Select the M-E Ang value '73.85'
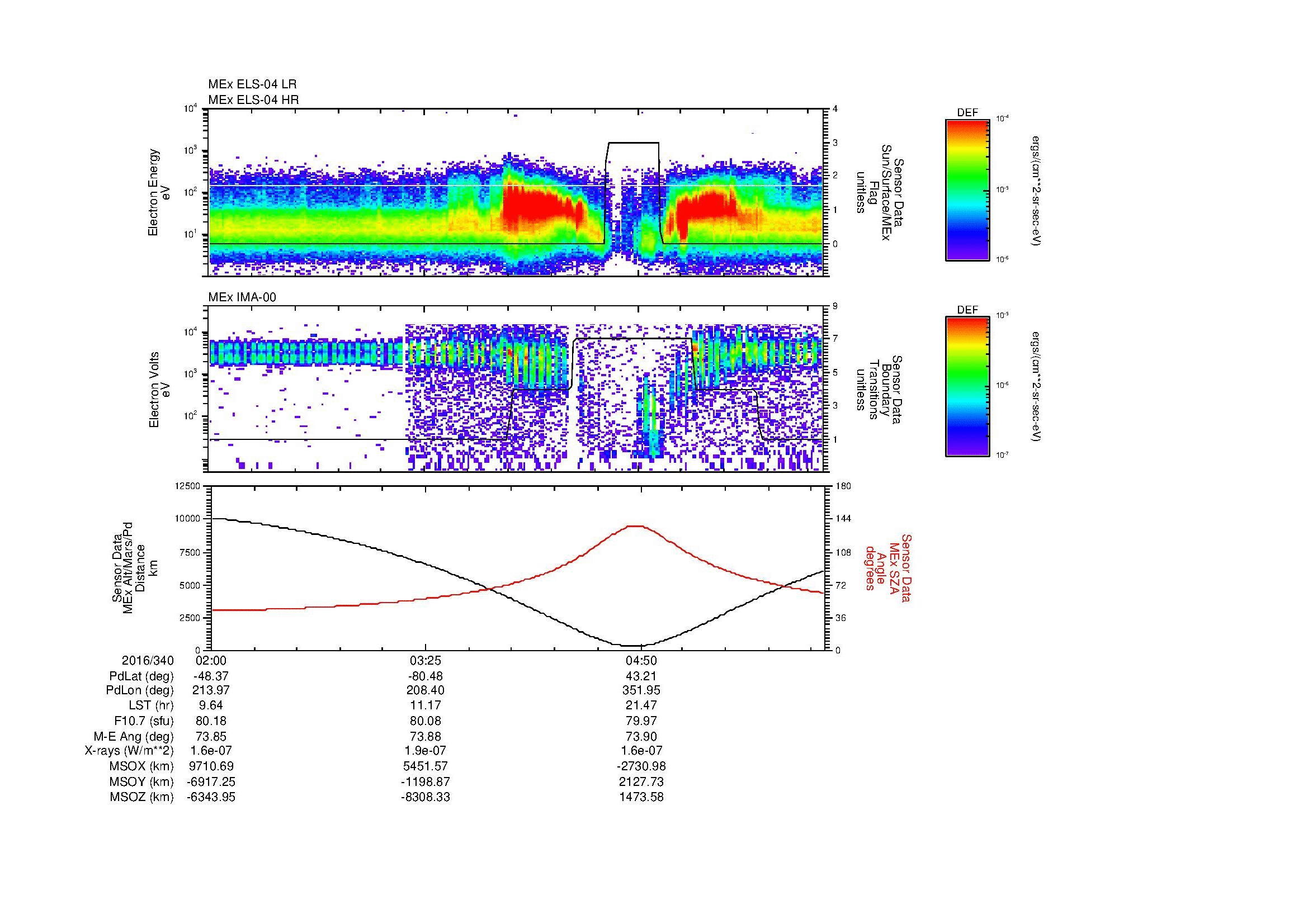Screen dimensions: 1308x924 [x=211, y=737]
